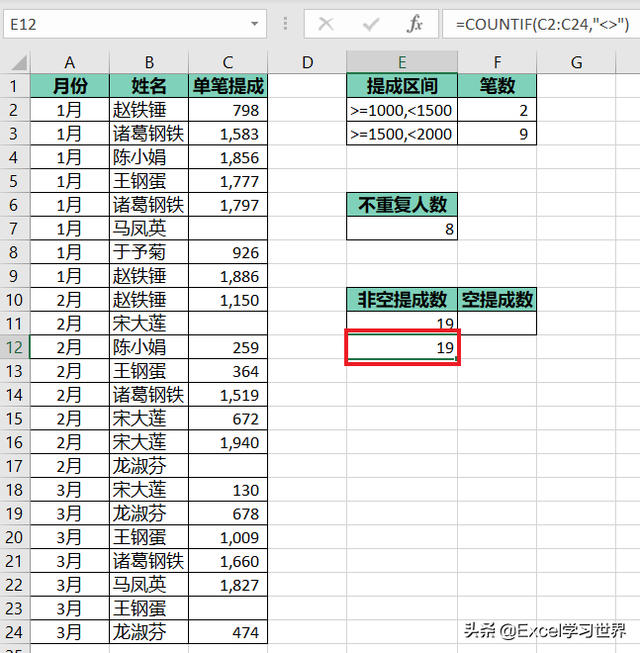Select cell with value 1,940
Screen dimensions: 640x653
point(228,442)
